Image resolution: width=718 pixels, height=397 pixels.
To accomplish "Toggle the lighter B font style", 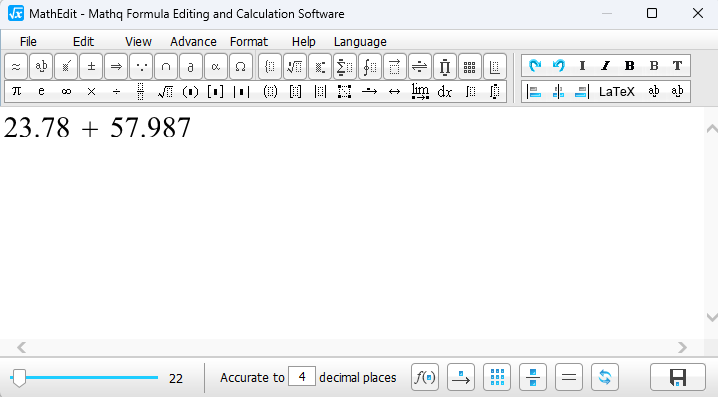I will (654, 66).
